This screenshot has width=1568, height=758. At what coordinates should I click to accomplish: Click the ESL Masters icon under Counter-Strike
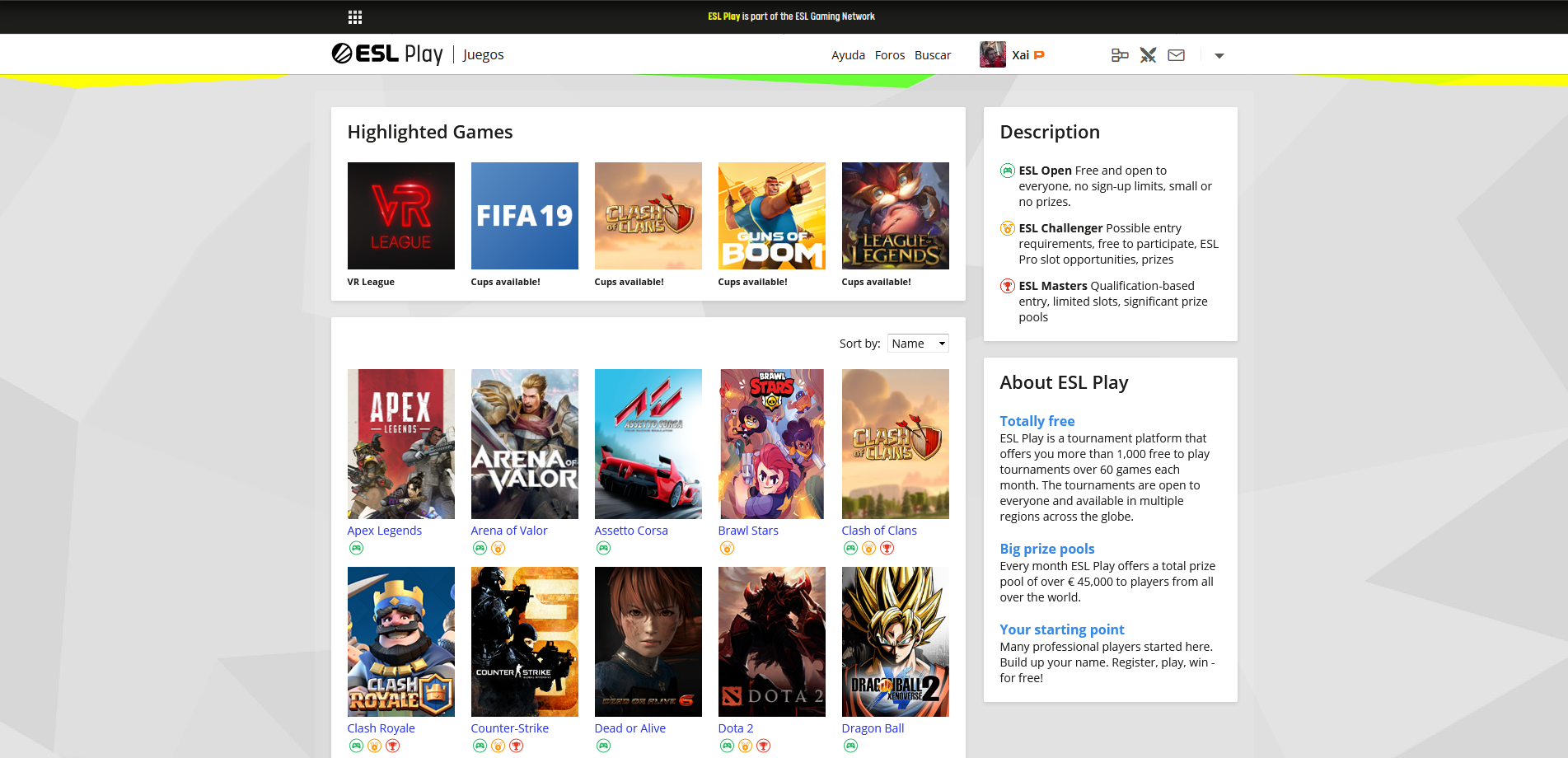pyautogui.click(x=516, y=746)
